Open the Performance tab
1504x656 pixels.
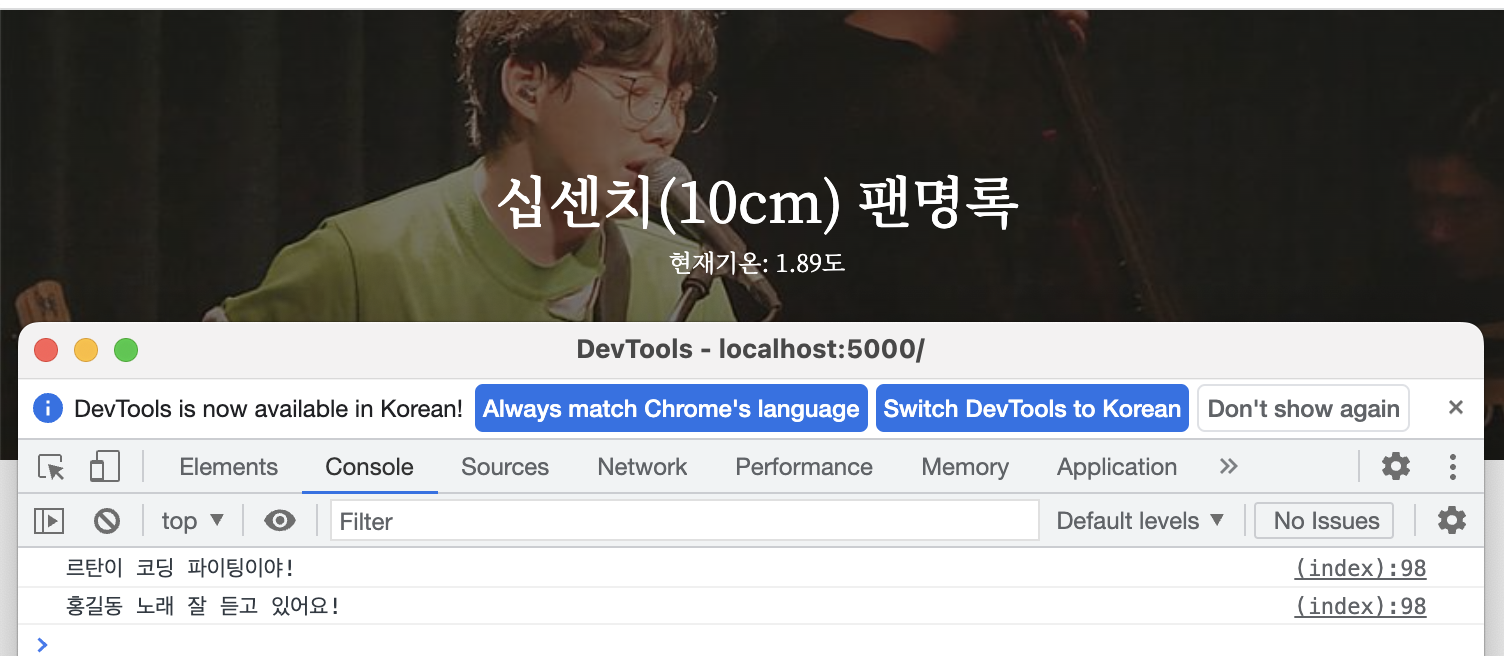804,467
